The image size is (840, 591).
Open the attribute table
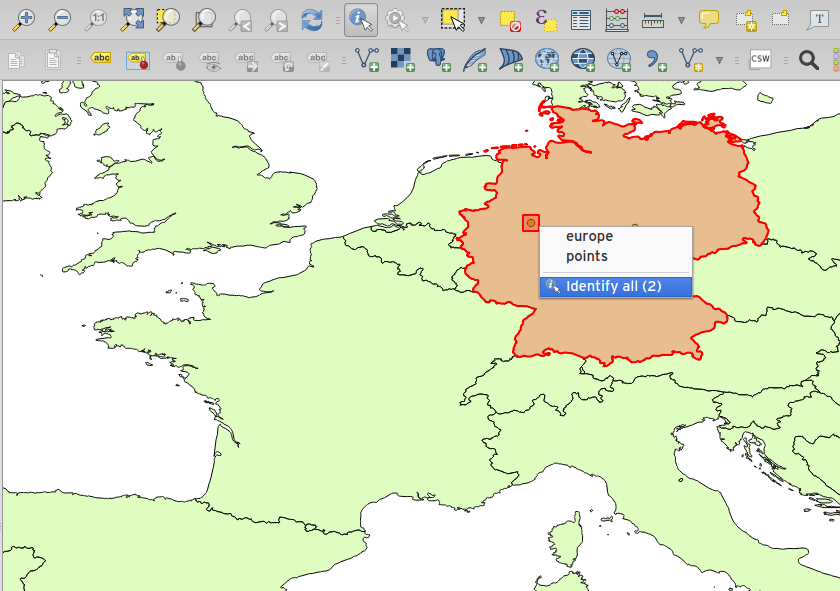(580, 19)
